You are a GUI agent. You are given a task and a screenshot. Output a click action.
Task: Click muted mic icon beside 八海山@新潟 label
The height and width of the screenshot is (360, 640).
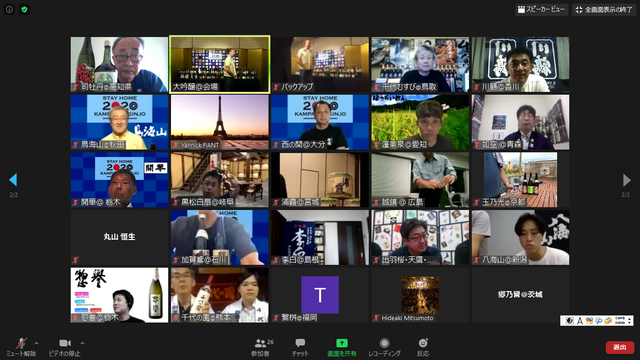coord(477,260)
